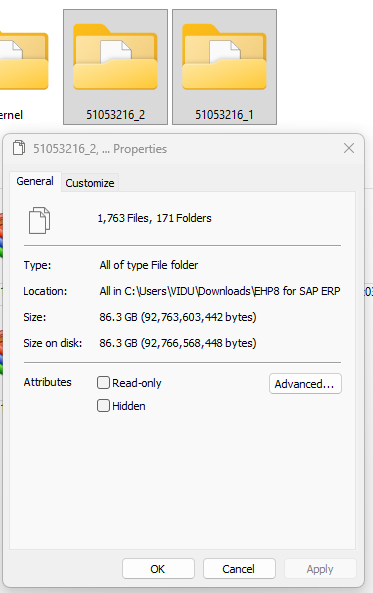Click the '1,763 Files, 171 Folders' text

point(154,218)
